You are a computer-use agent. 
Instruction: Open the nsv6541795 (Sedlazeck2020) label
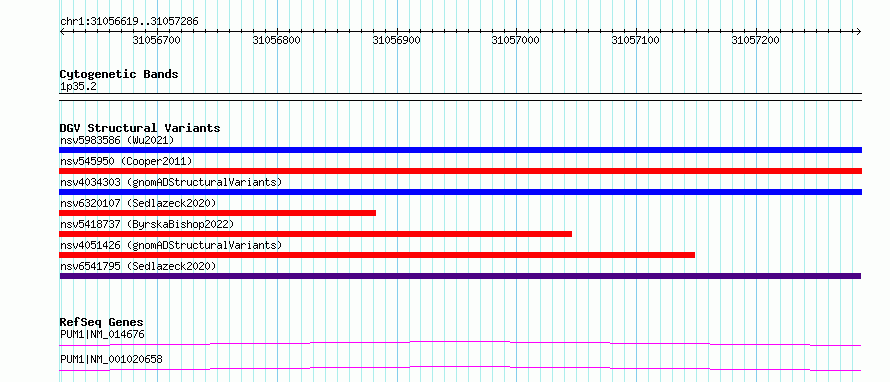click(x=138, y=266)
